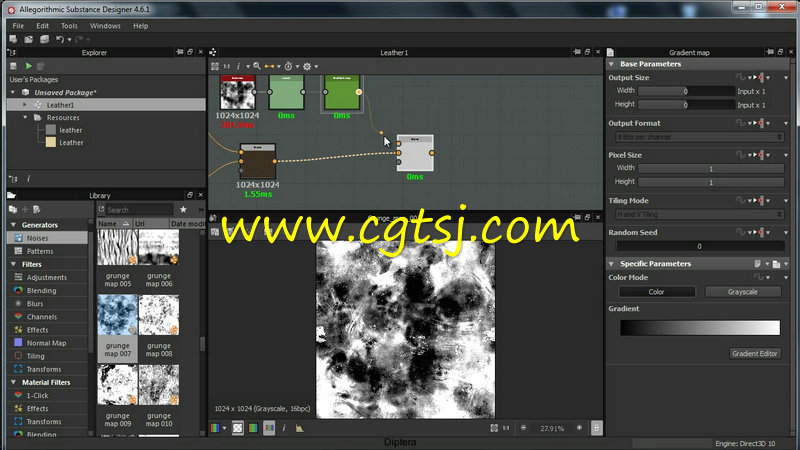Click the Normal Map category icon

[18, 343]
